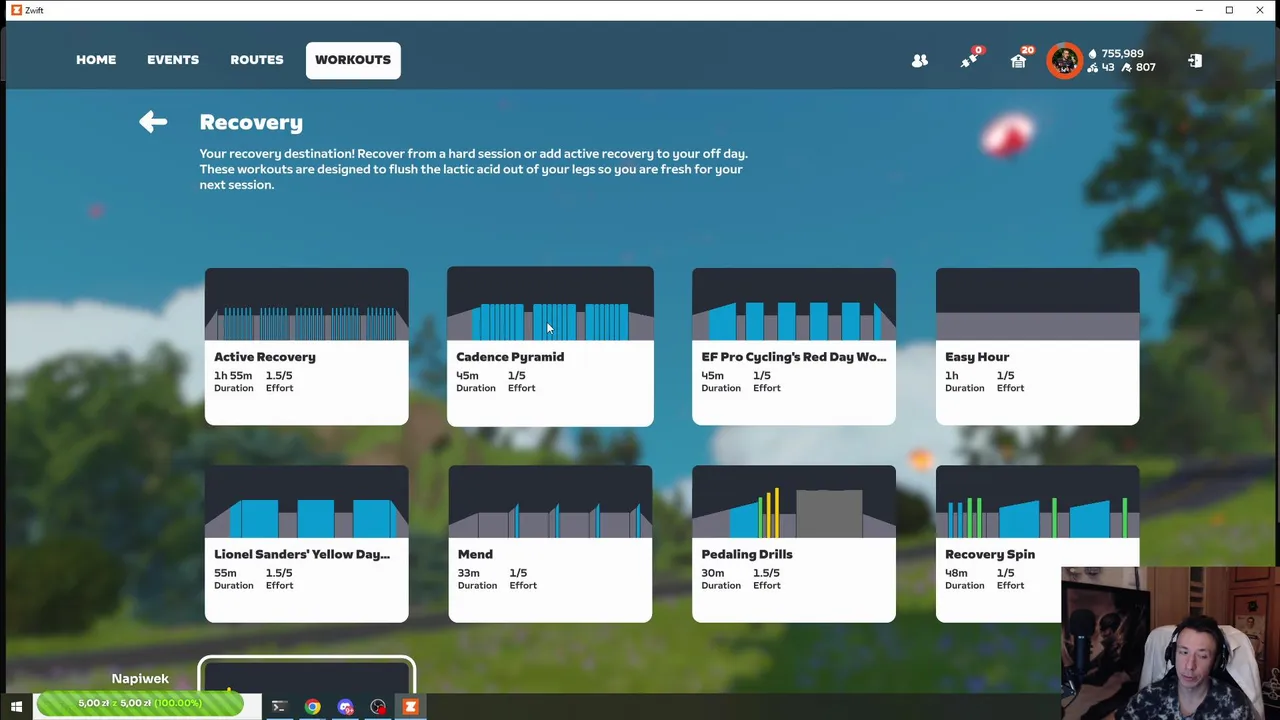Click the green 5,00 zł progress bar

click(140, 704)
